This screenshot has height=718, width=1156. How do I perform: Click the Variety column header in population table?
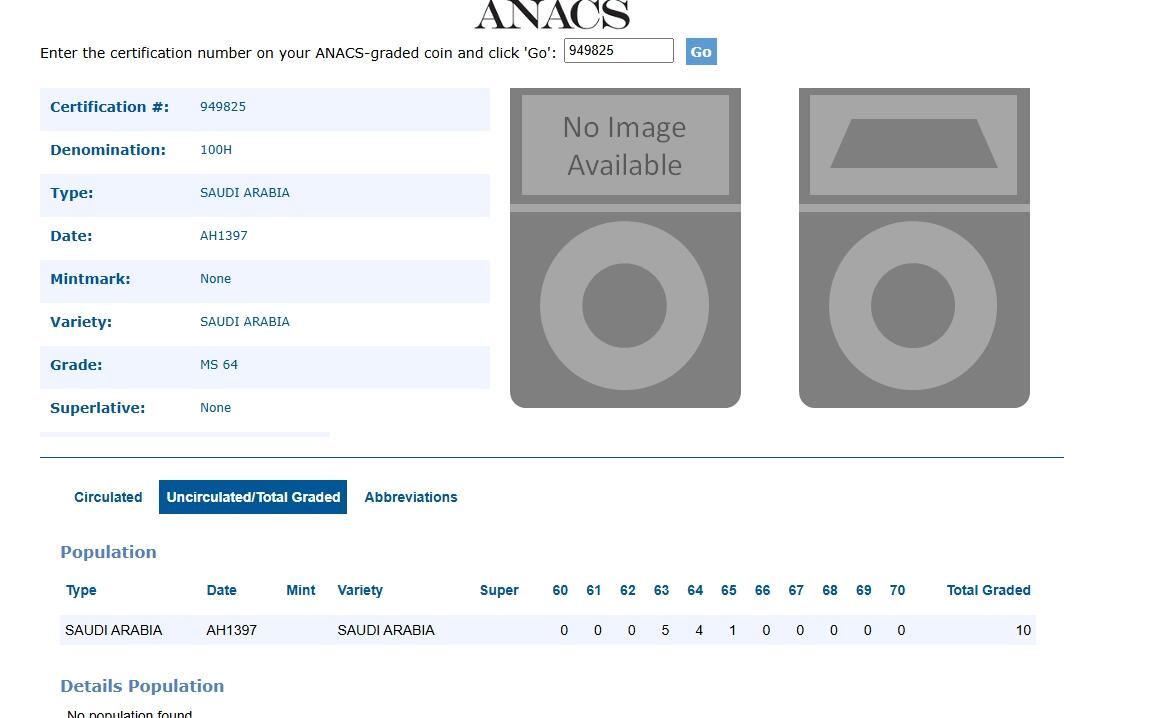360,590
